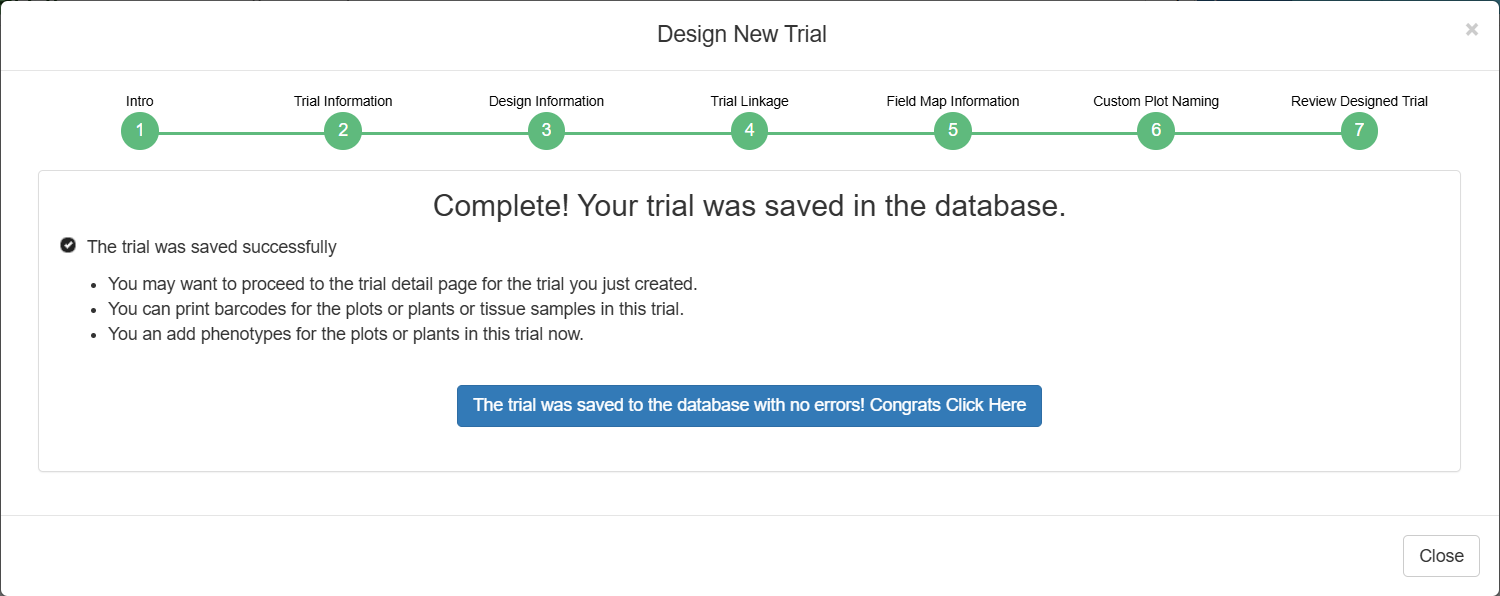Navigate to step 6 circle
The image size is (1500, 596).
click(1156, 131)
